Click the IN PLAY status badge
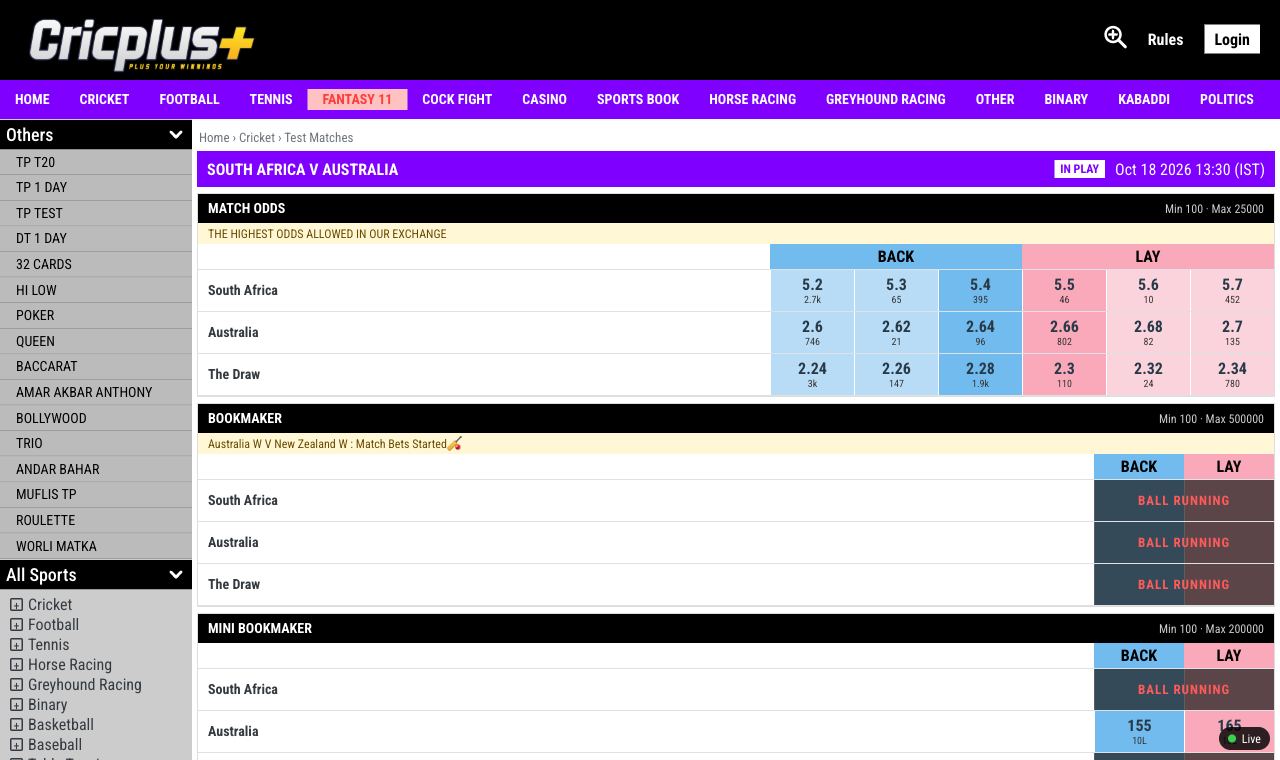This screenshot has height=760, width=1280. (1079, 169)
